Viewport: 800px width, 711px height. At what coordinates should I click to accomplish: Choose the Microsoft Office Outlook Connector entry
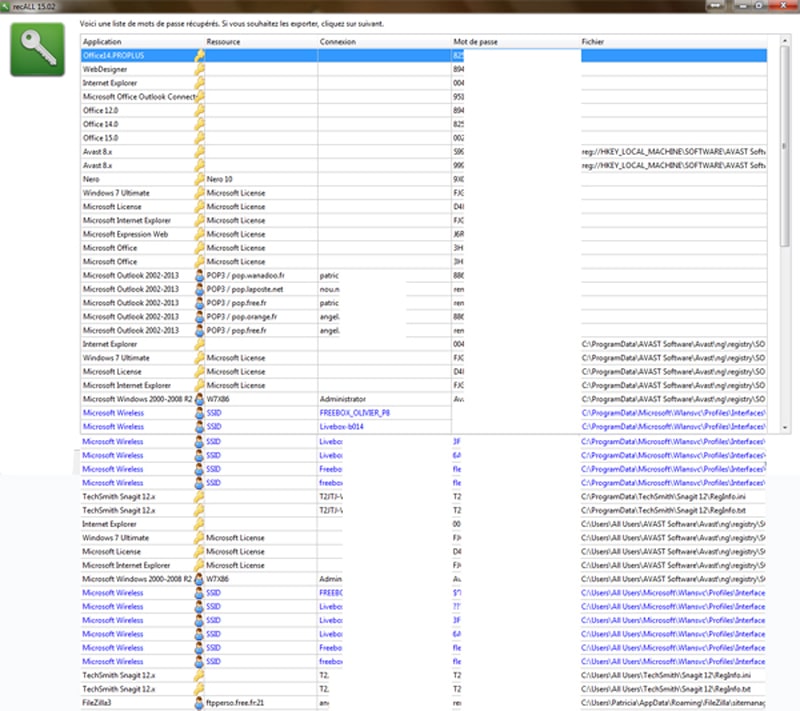tap(139, 96)
